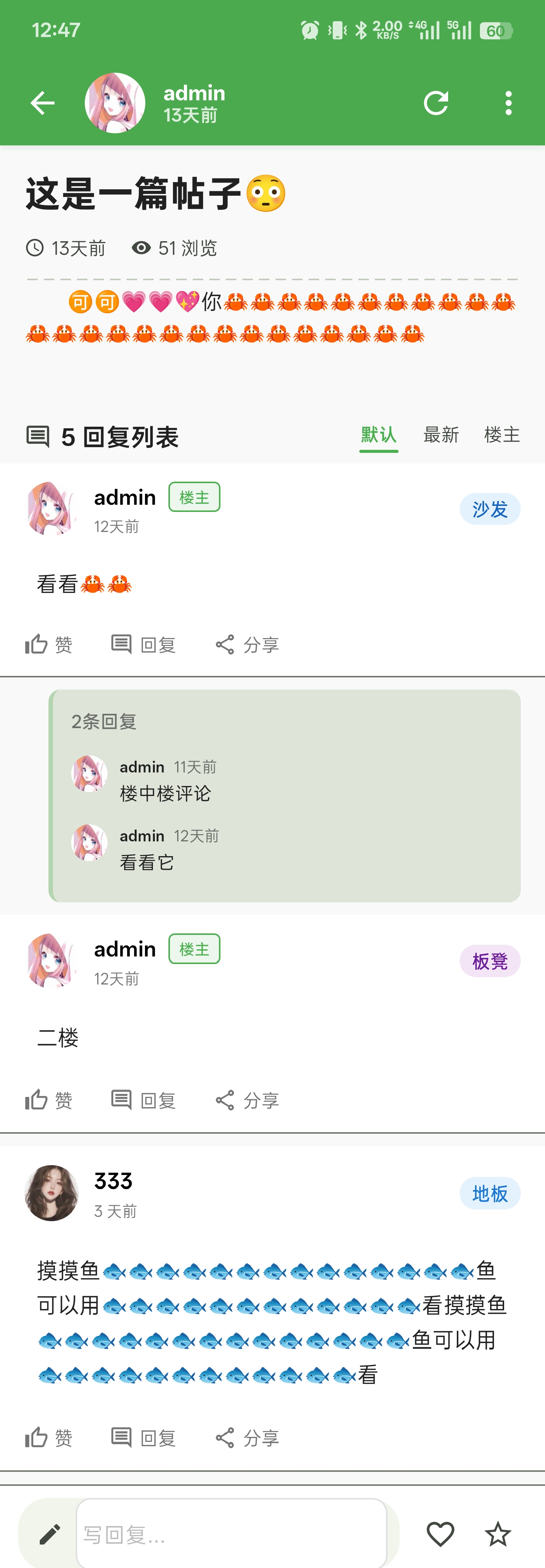Like the comment by user 333
Image resolution: width=545 pixels, height=1568 pixels.
point(49,1438)
